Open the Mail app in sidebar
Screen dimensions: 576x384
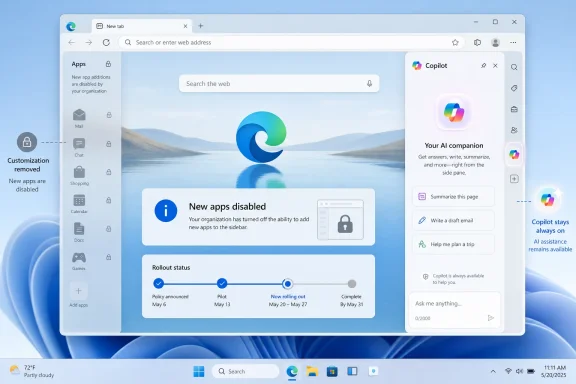pos(79,118)
